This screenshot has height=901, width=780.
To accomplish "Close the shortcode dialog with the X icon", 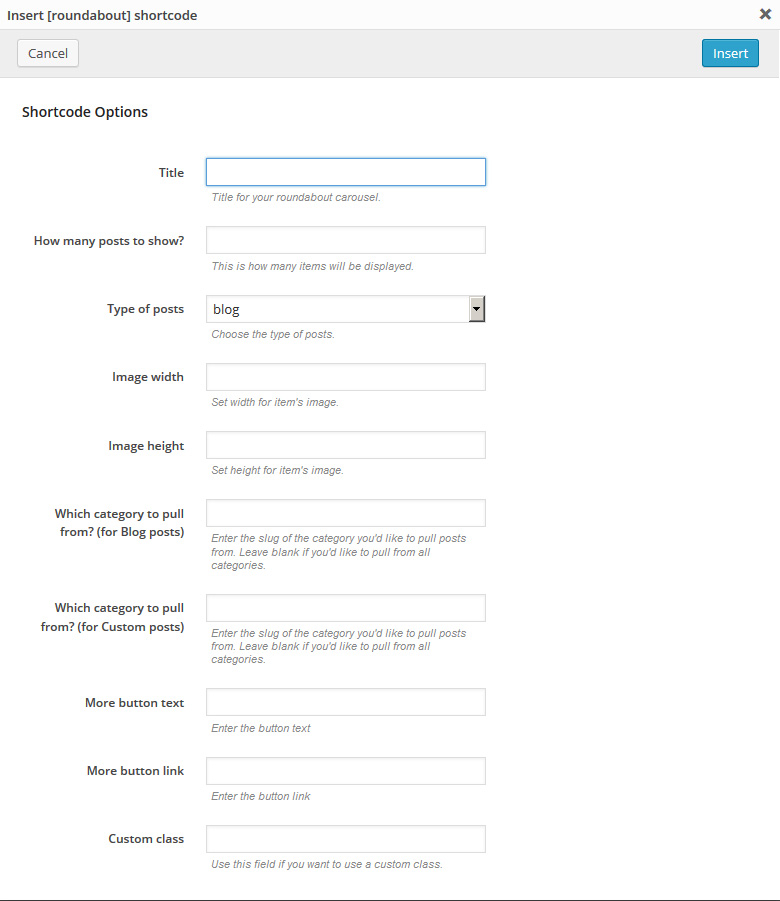I will pyautogui.click(x=765, y=14).
